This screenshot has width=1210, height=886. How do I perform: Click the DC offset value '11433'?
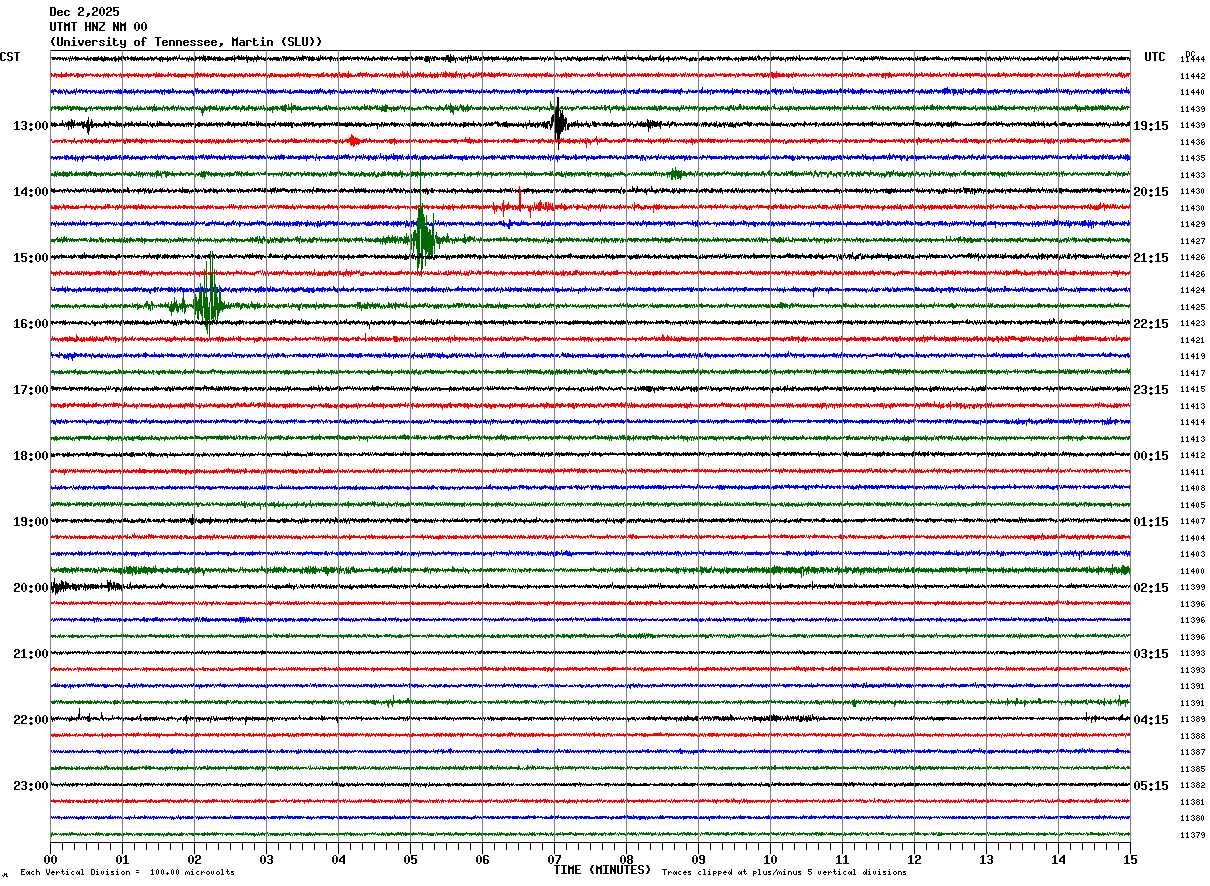coord(1192,175)
